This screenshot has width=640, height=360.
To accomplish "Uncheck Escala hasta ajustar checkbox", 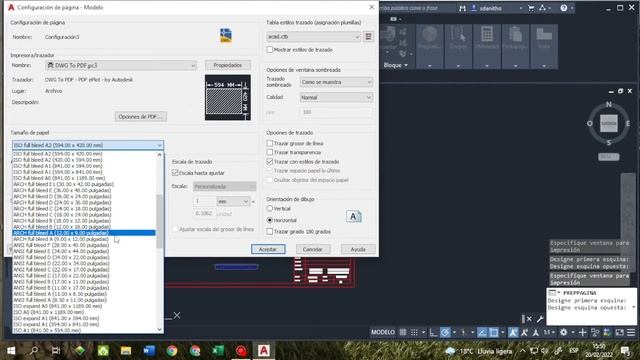I will click(x=175, y=173).
